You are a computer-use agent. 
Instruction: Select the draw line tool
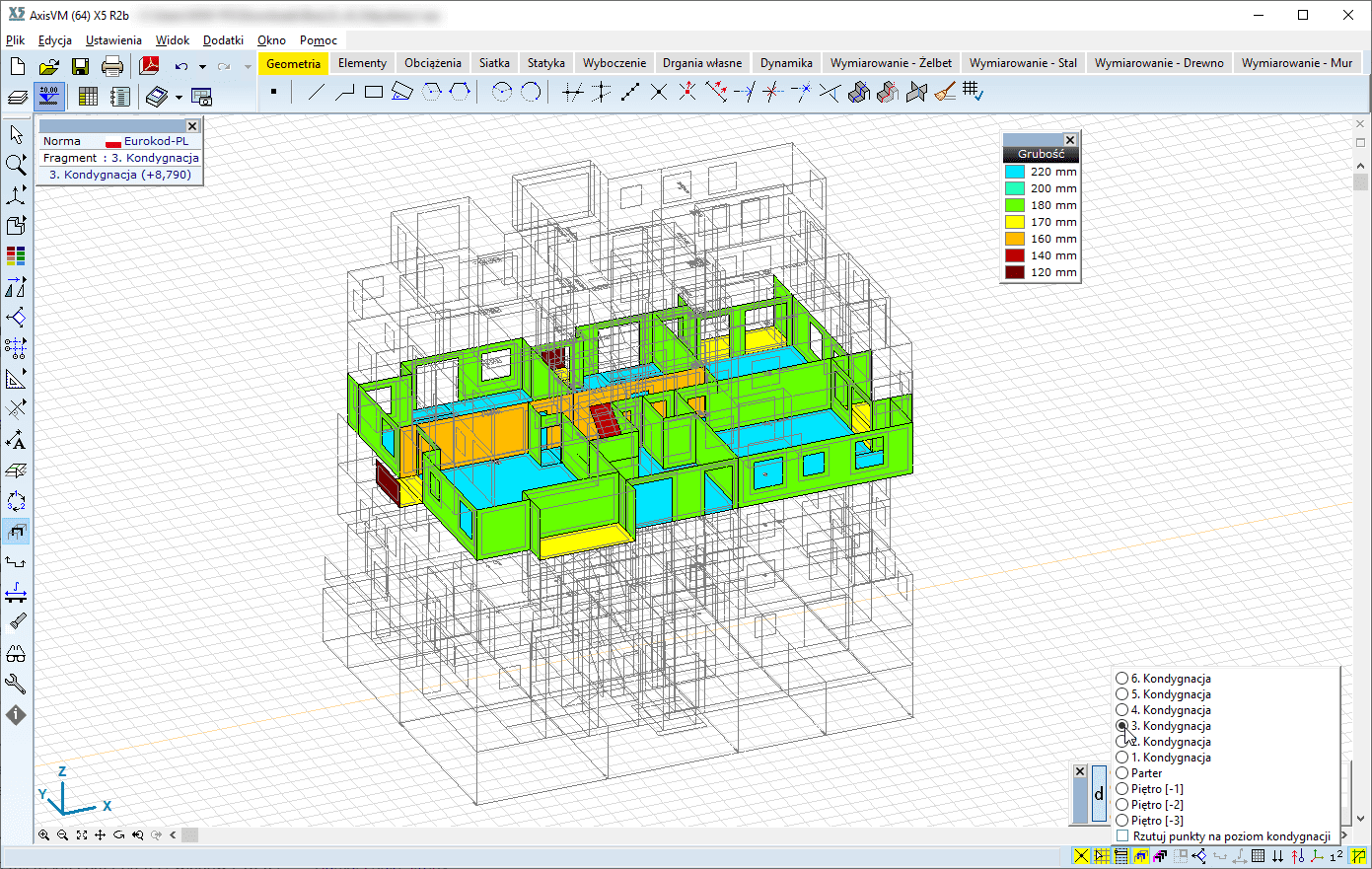(316, 93)
